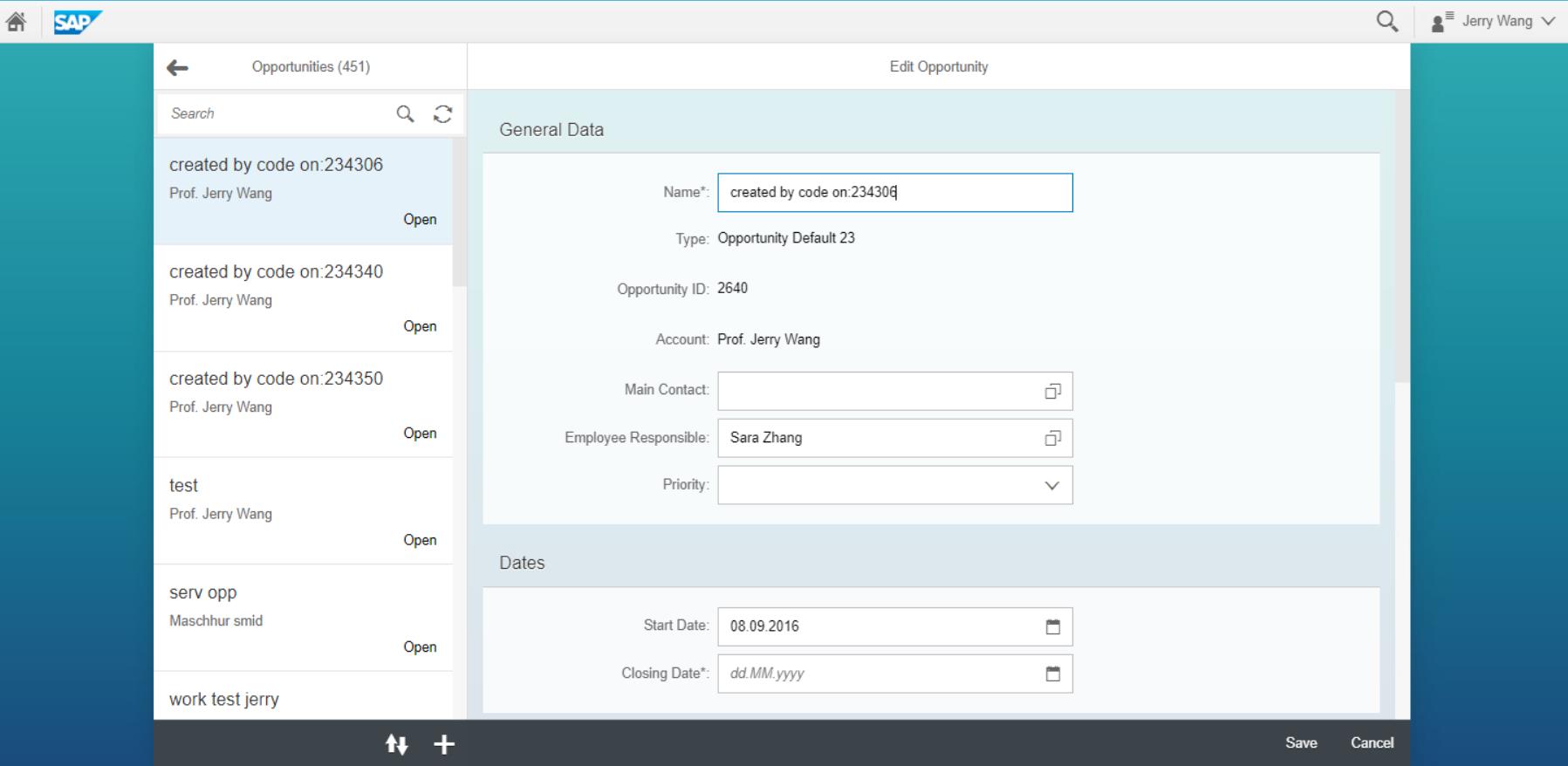The image size is (1568, 766).
Task: Click the SAP logo
Action: pyautogui.click(x=77, y=22)
